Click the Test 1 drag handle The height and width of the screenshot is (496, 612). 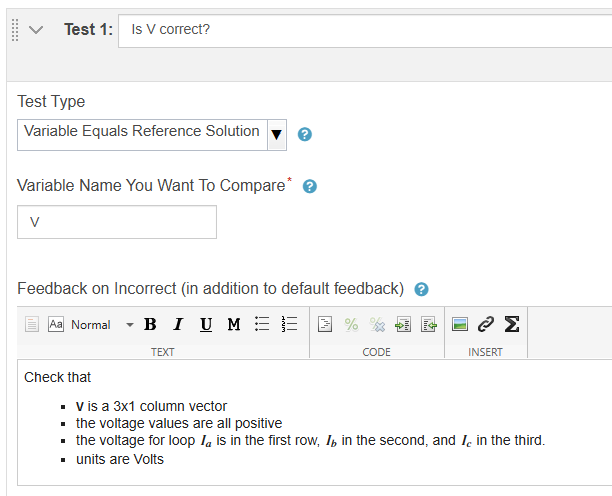point(15,30)
